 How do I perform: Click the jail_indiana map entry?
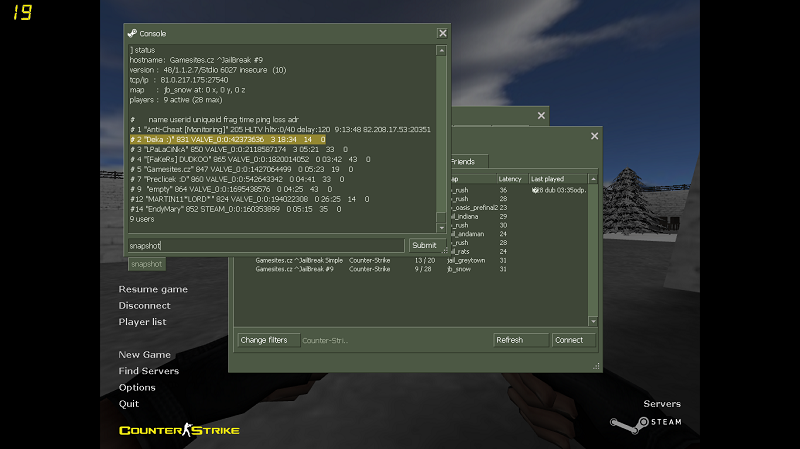point(464,216)
